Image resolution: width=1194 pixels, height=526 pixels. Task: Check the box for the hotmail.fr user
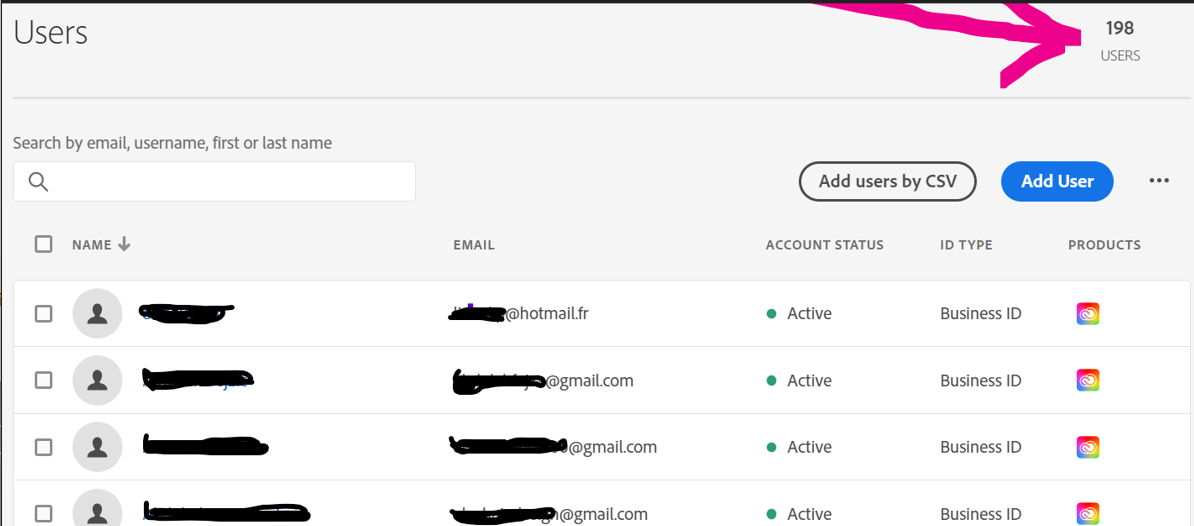(44, 314)
